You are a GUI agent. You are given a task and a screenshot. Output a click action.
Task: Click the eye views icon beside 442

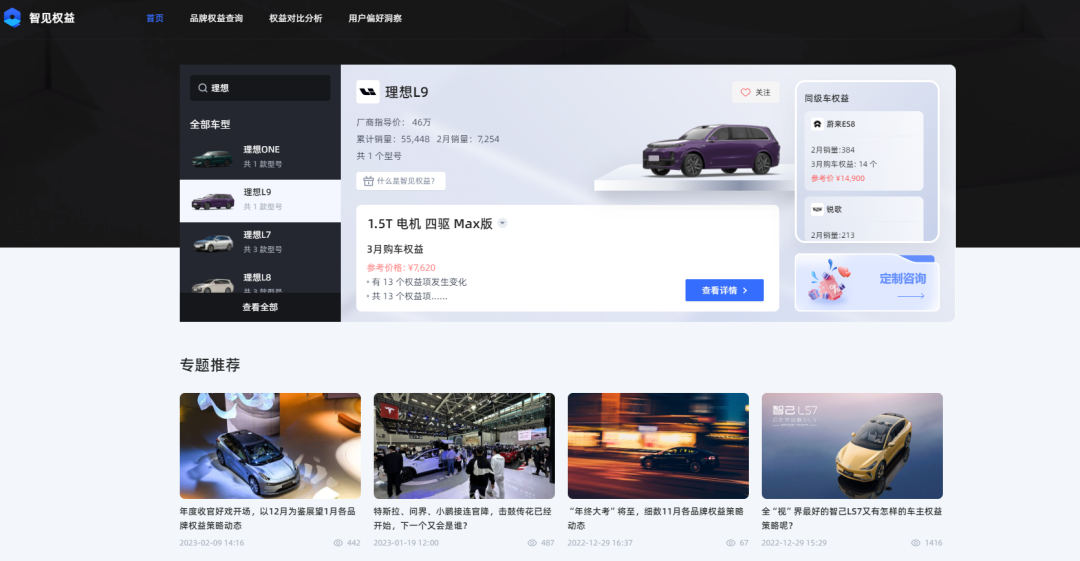(338, 543)
